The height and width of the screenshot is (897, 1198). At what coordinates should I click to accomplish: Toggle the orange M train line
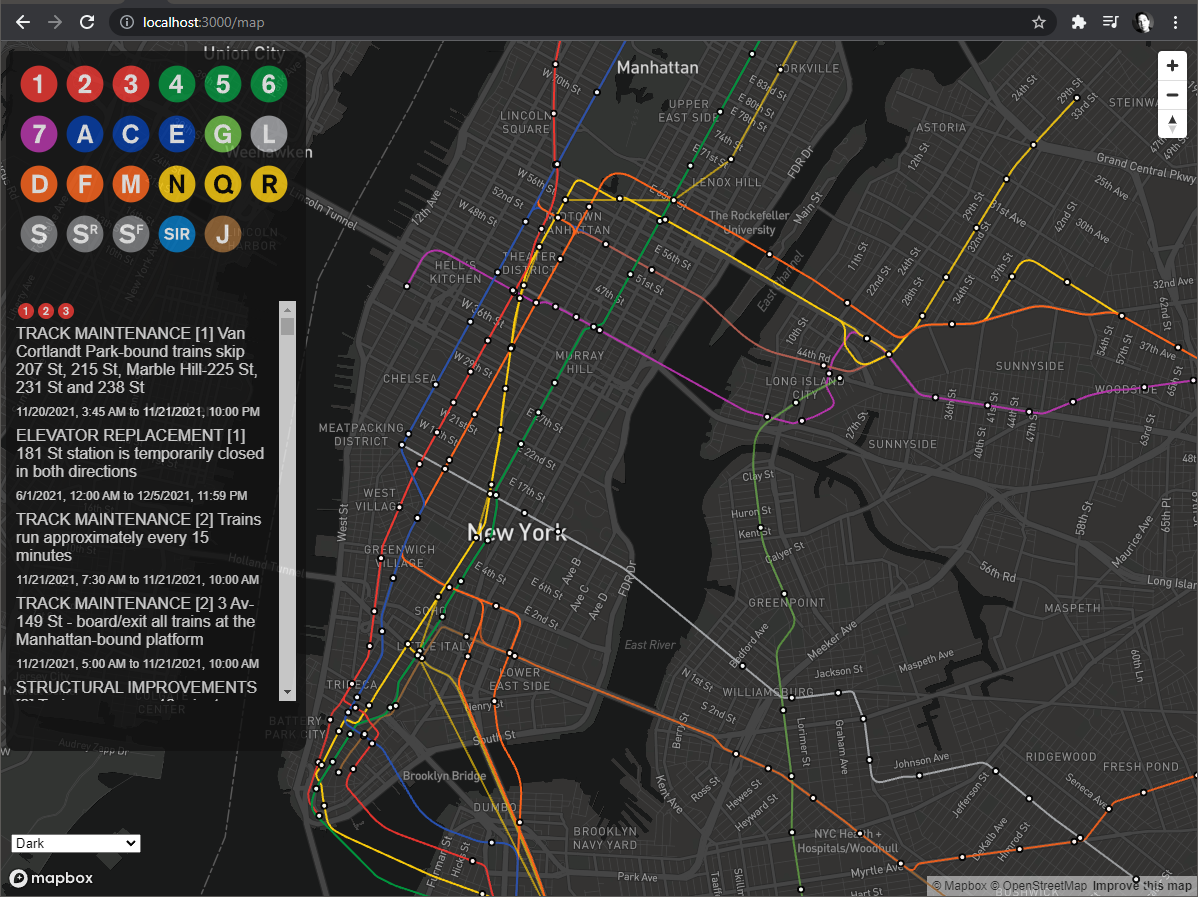[131, 184]
